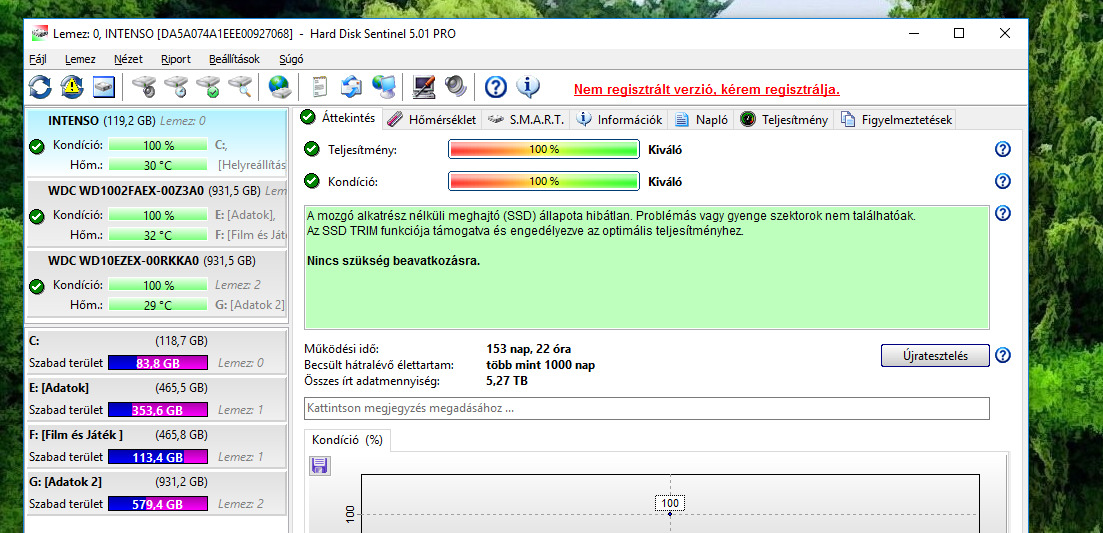Click the INTENSO 30 °C temperature bar
The image size is (1103, 533).
tap(158, 165)
